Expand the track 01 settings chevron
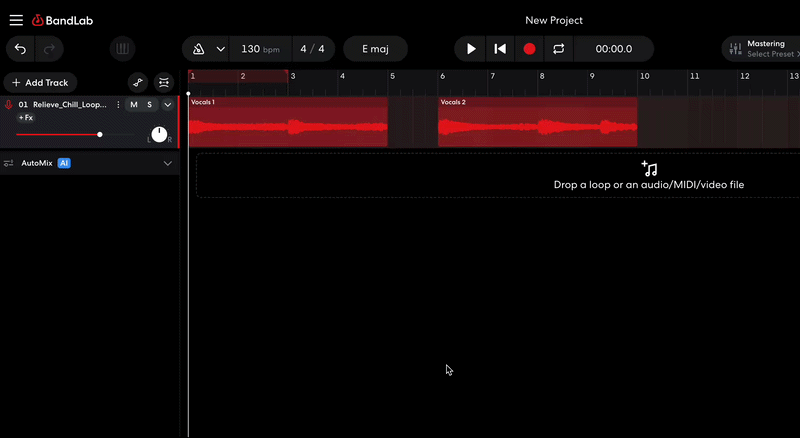The height and width of the screenshot is (438, 800). coord(167,105)
